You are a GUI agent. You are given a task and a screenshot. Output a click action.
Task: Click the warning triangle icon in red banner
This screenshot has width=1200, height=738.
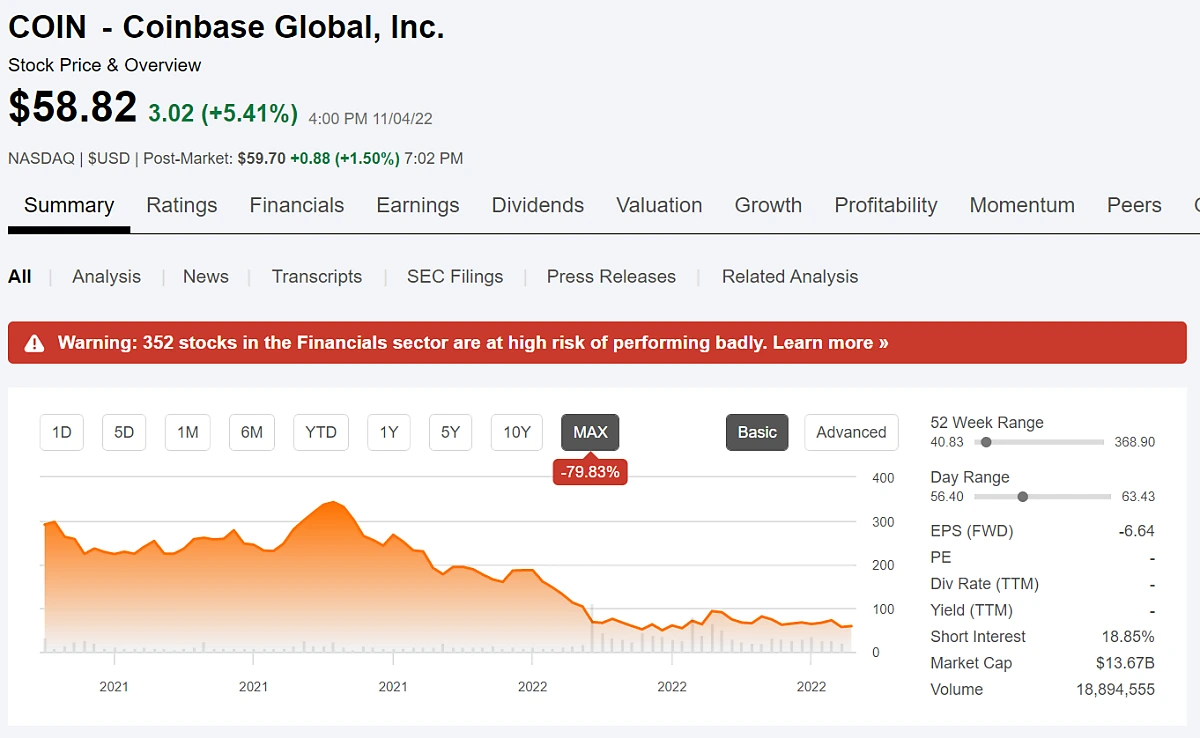pyautogui.click(x=35, y=343)
